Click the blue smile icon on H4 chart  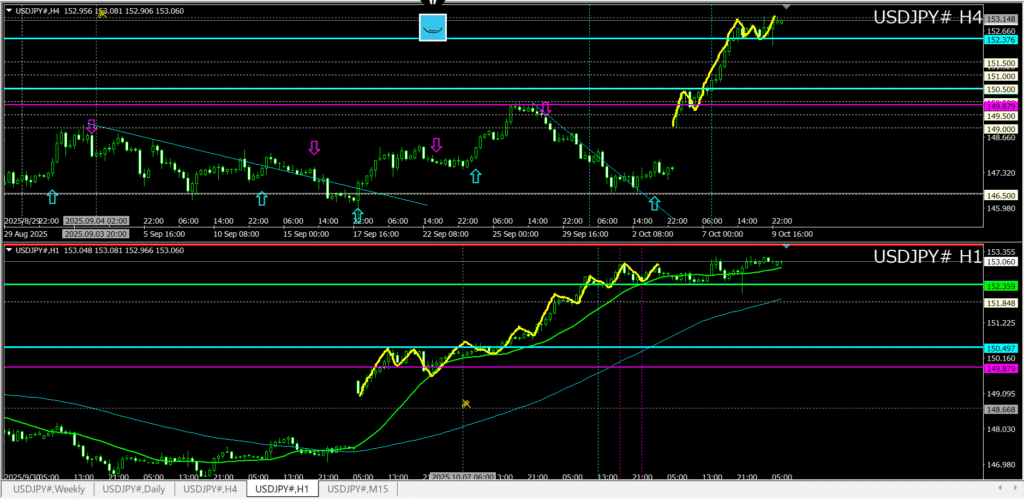pos(432,28)
